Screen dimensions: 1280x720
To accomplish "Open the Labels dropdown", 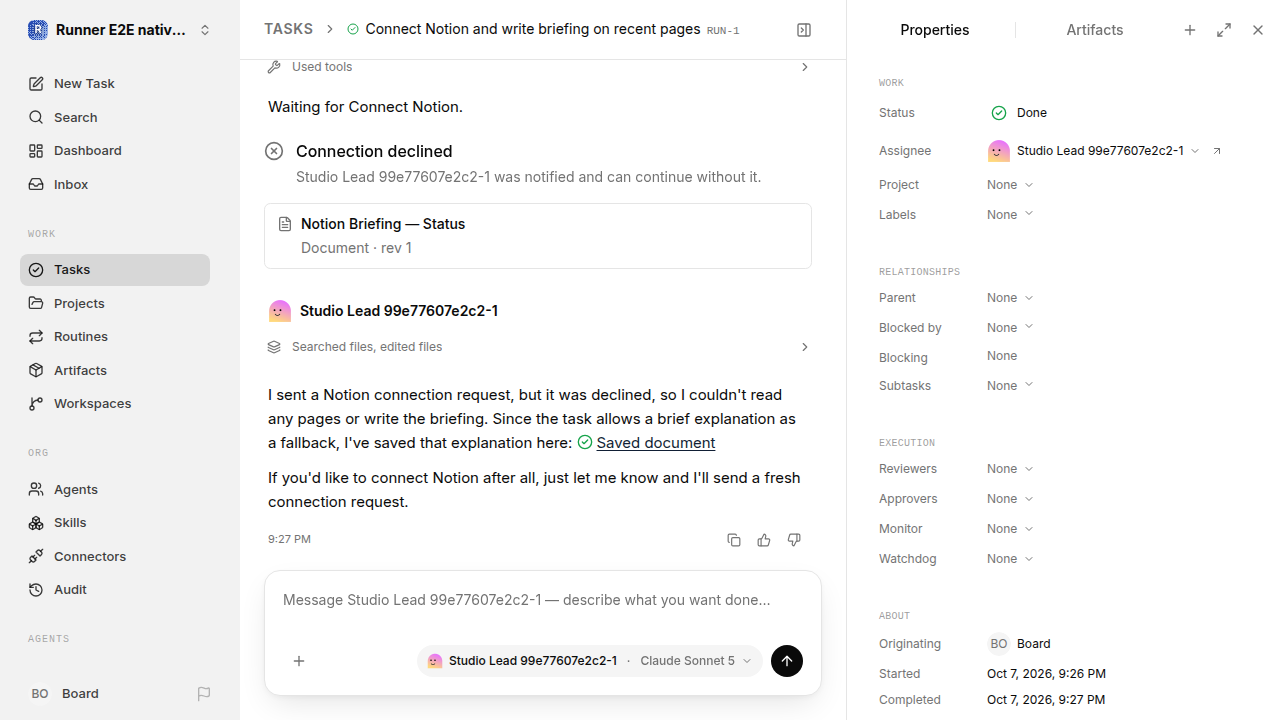I will [x=1010, y=215].
